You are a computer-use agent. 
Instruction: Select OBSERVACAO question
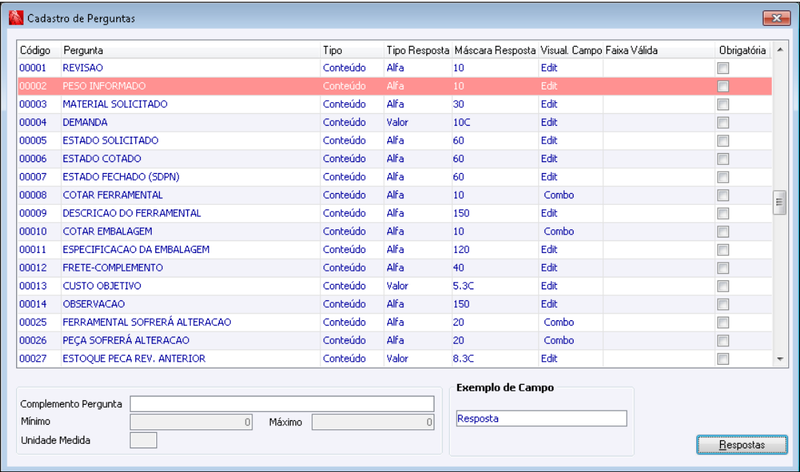coord(394,304)
